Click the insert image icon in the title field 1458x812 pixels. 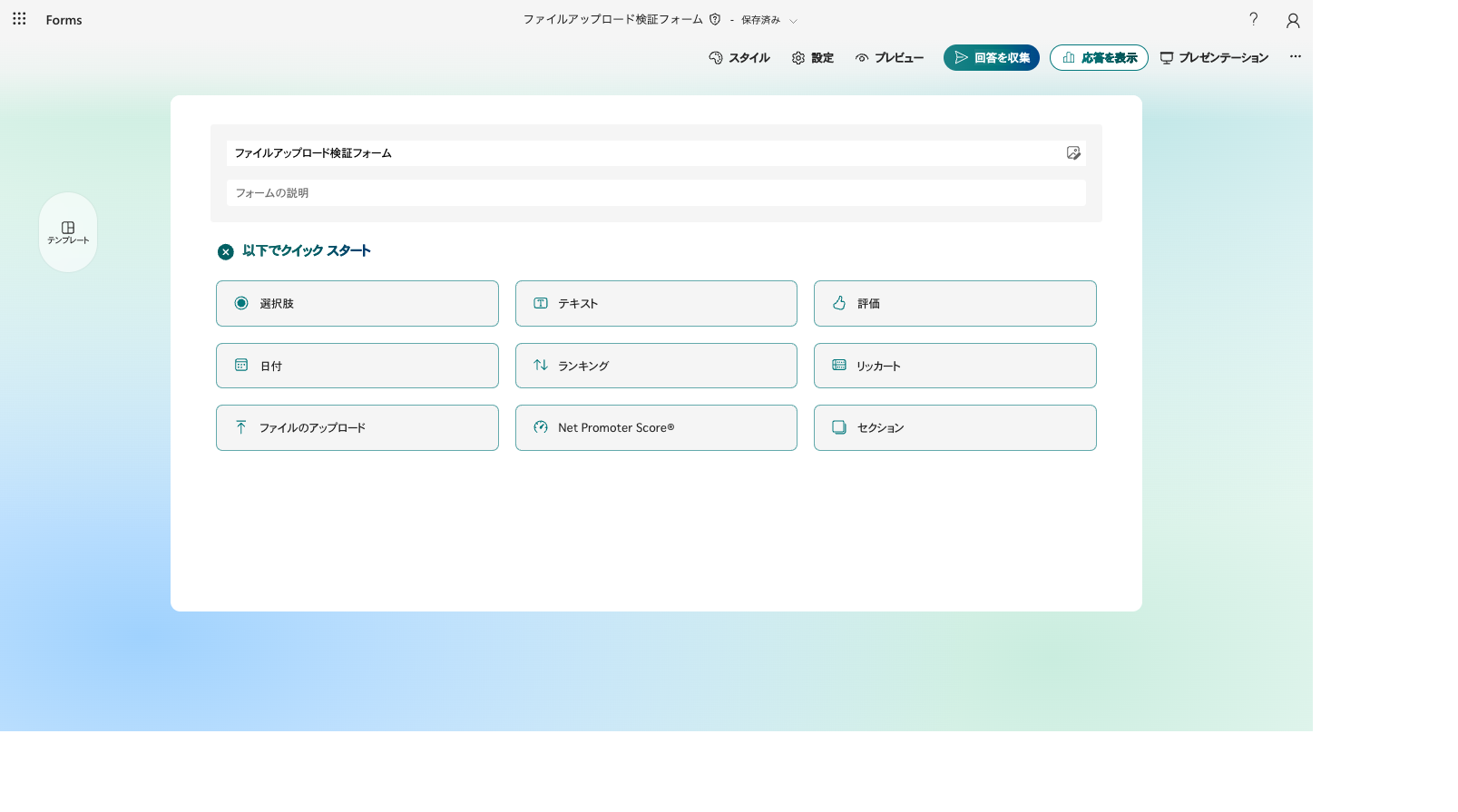click(x=1073, y=153)
